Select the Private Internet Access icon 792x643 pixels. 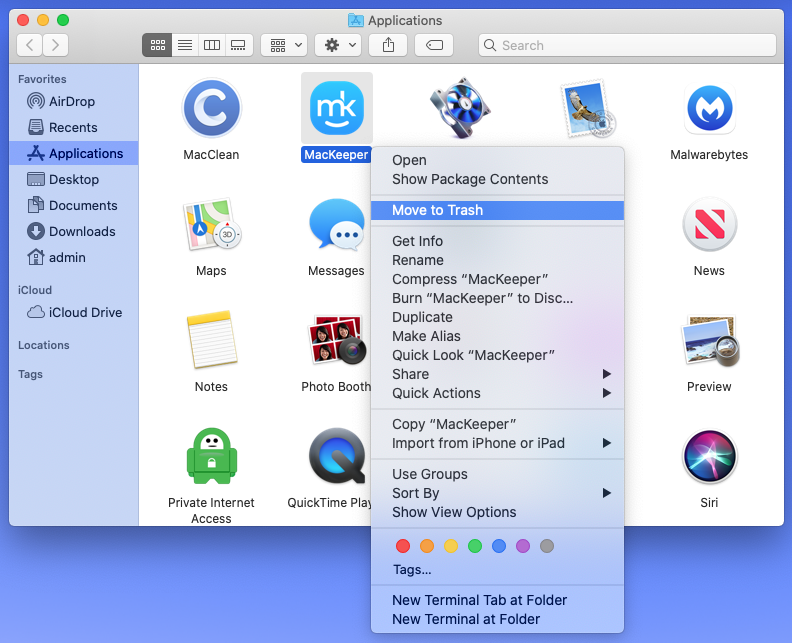click(x=212, y=456)
